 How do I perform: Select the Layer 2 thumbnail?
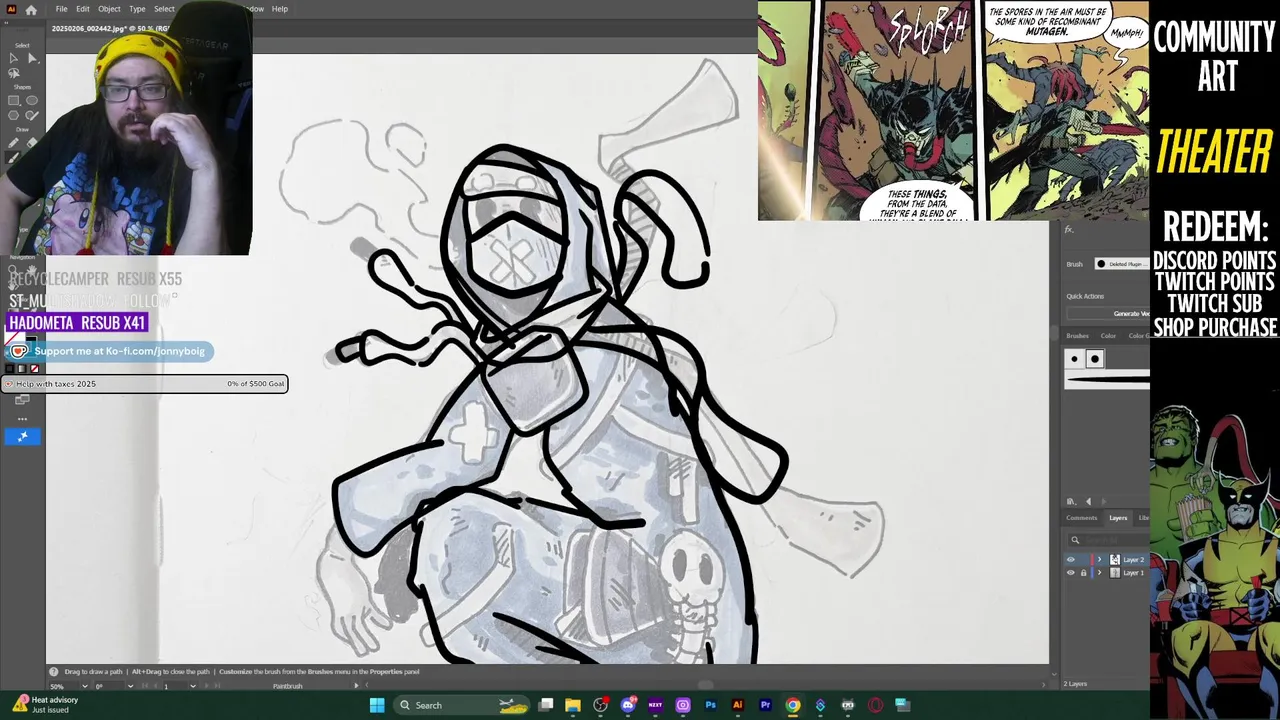(x=1115, y=560)
